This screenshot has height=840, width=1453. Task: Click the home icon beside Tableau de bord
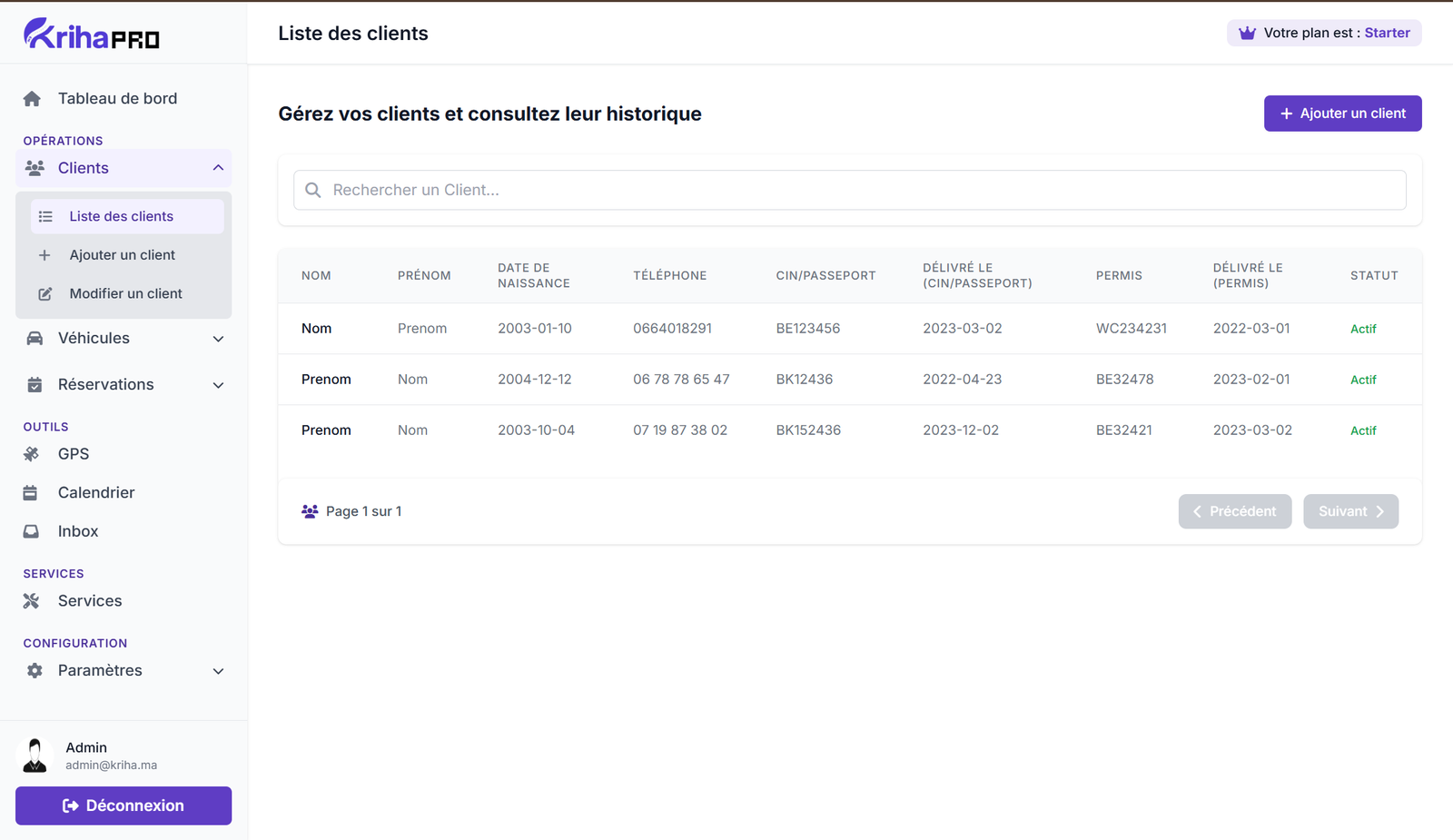click(x=33, y=99)
